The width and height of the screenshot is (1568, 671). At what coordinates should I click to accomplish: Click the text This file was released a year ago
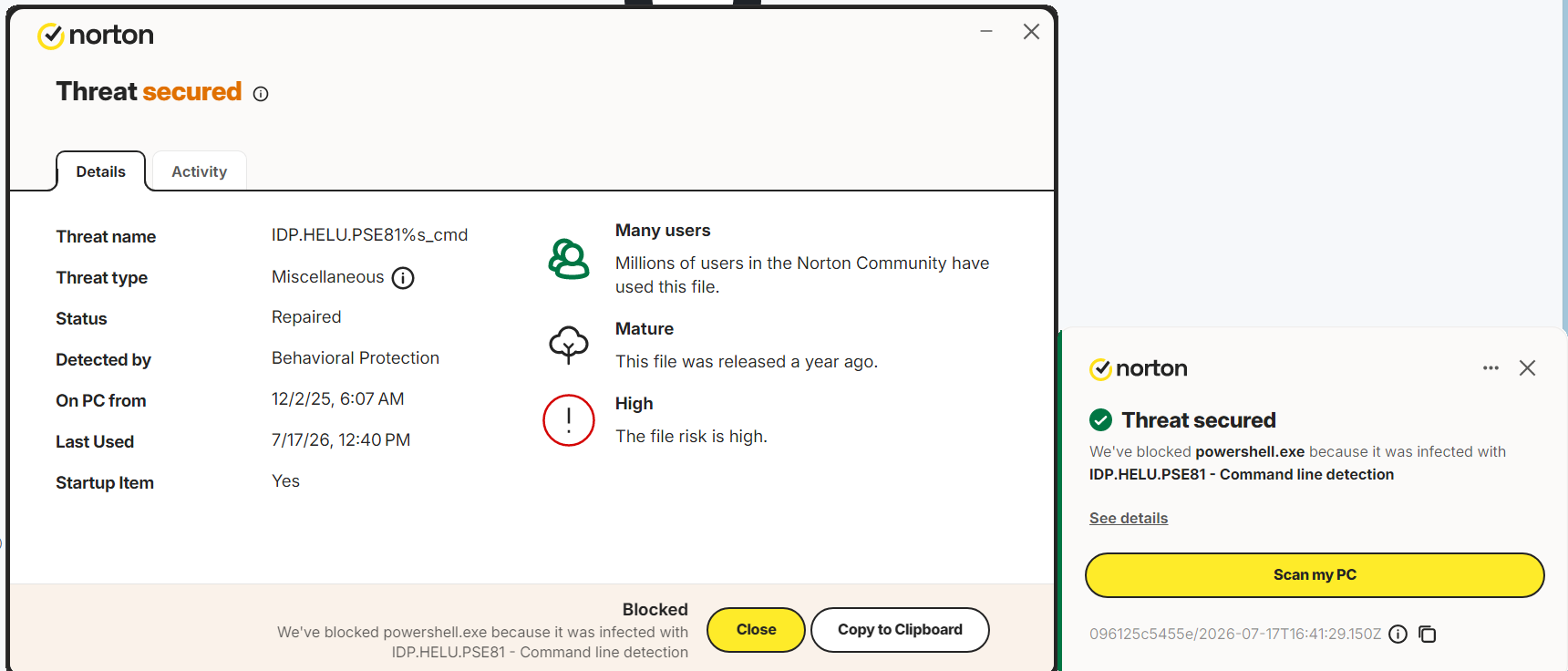[x=747, y=362]
